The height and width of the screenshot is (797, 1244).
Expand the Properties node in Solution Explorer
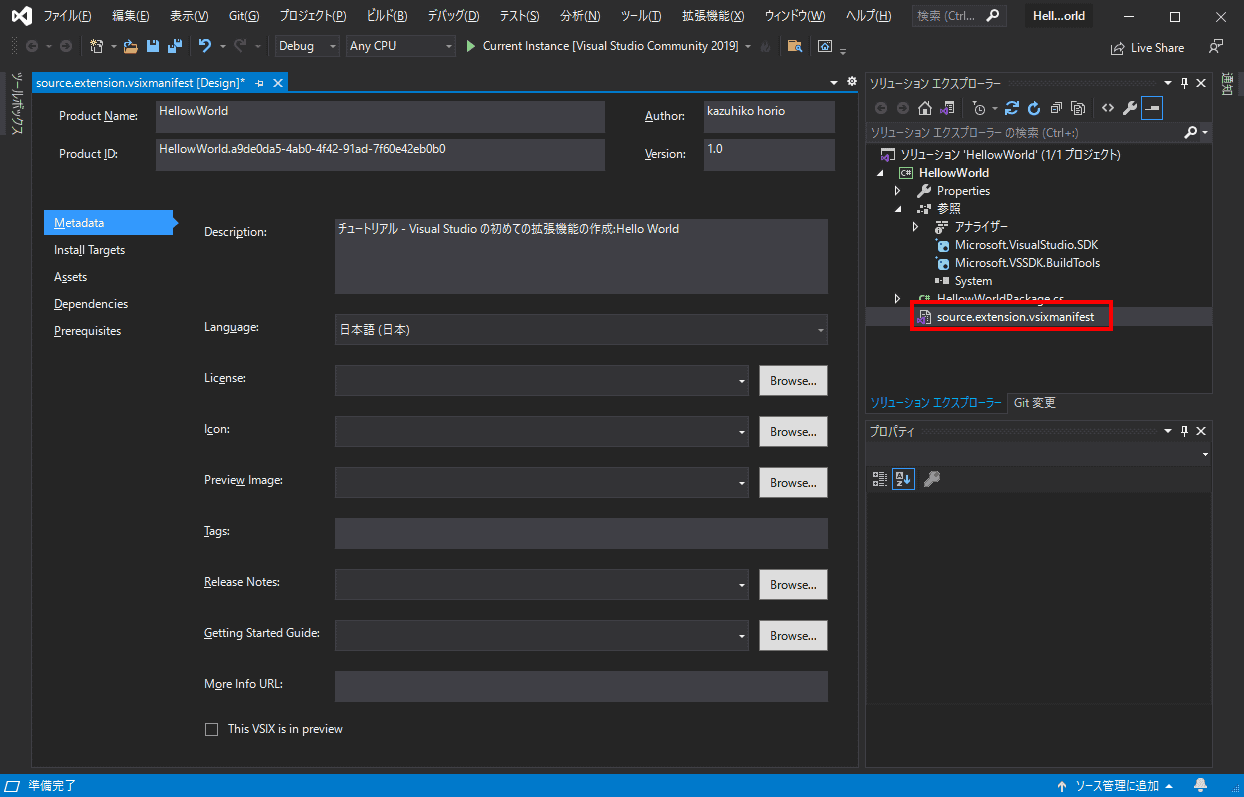point(897,190)
